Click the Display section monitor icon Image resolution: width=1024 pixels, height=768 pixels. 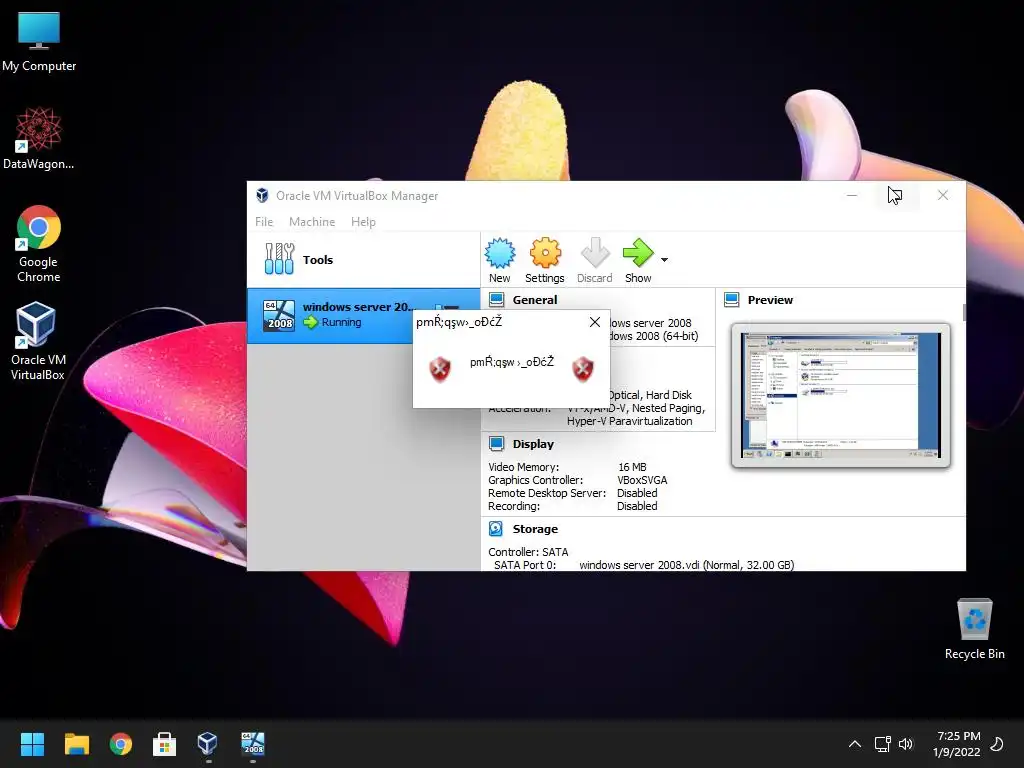(x=496, y=444)
